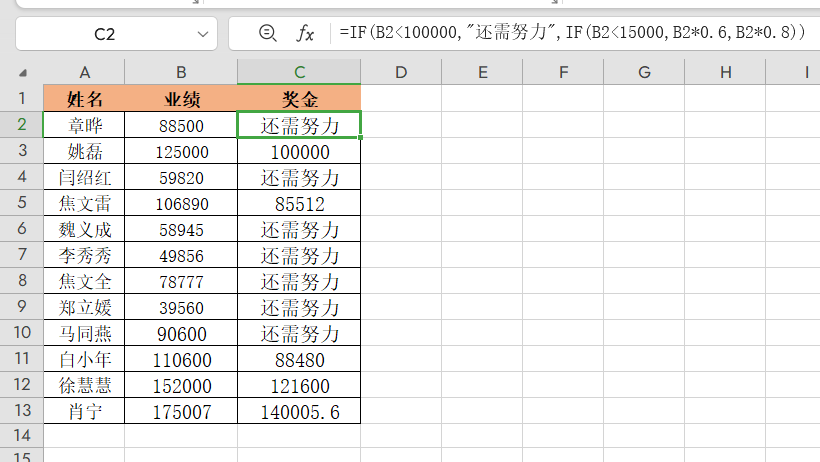Open the fx insert function dialog
820x462 pixels.
tap(305, 33)
